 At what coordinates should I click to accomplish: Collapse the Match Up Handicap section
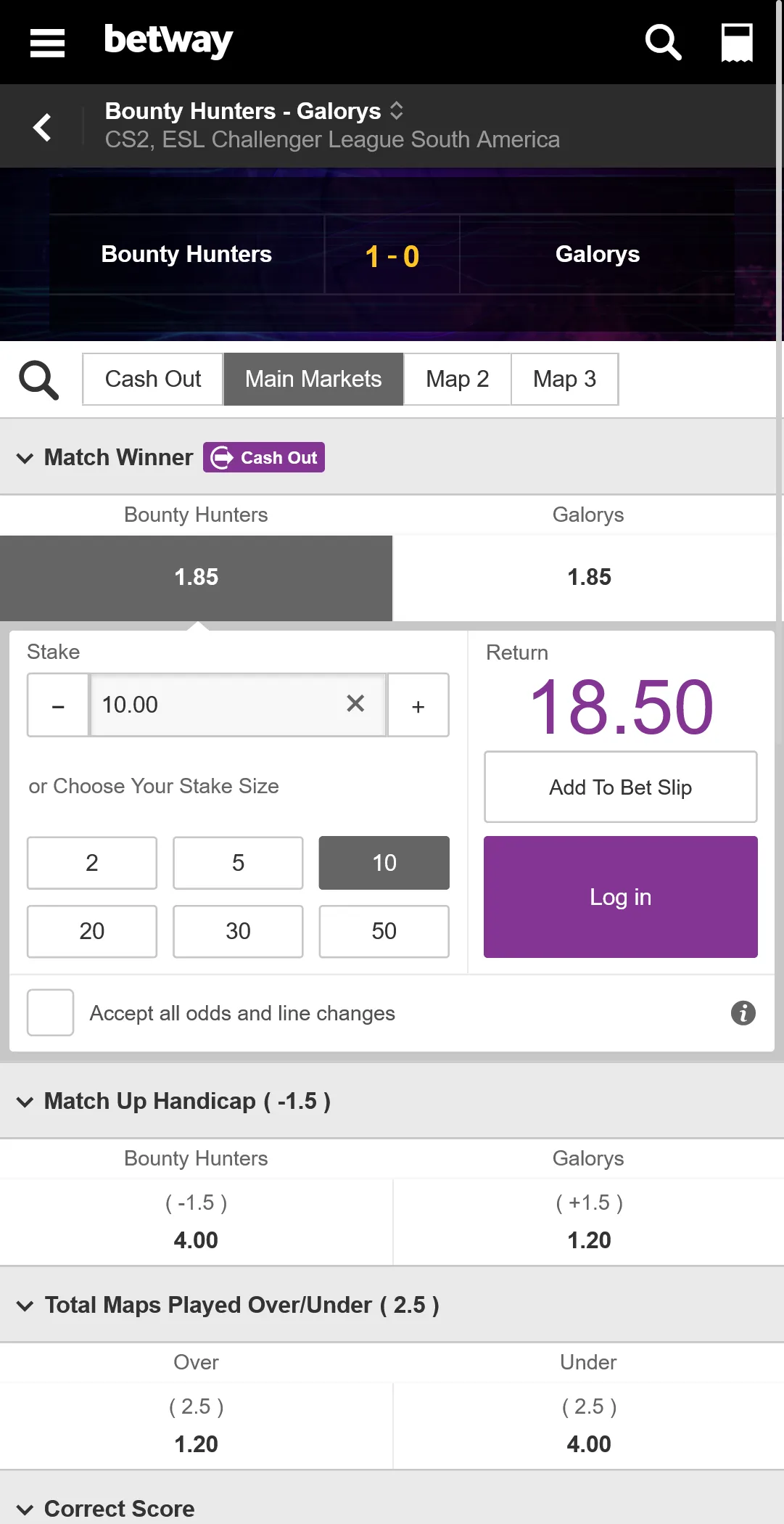pyautogui.click(x=25, y=1102)
